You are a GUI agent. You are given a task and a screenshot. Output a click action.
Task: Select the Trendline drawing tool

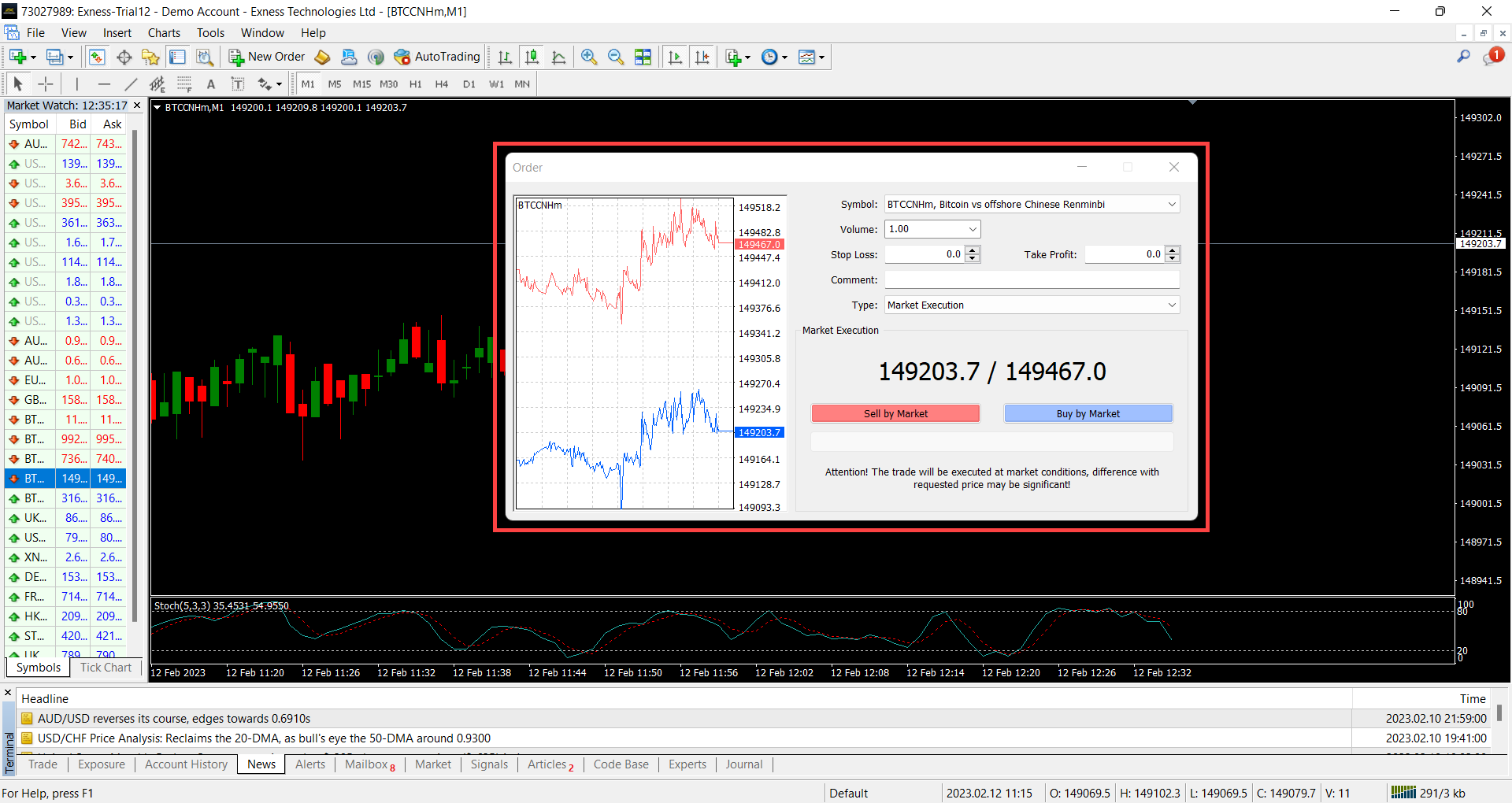(x=131, y=83)
